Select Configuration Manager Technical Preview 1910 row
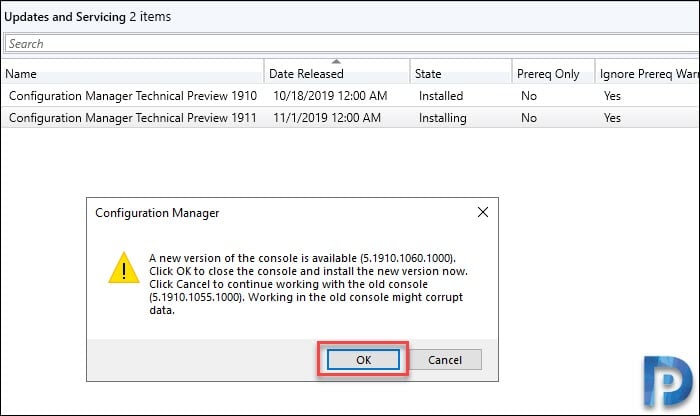Viewport: 700px width, 416px height. pyautogui.click(x=350, y=96)
